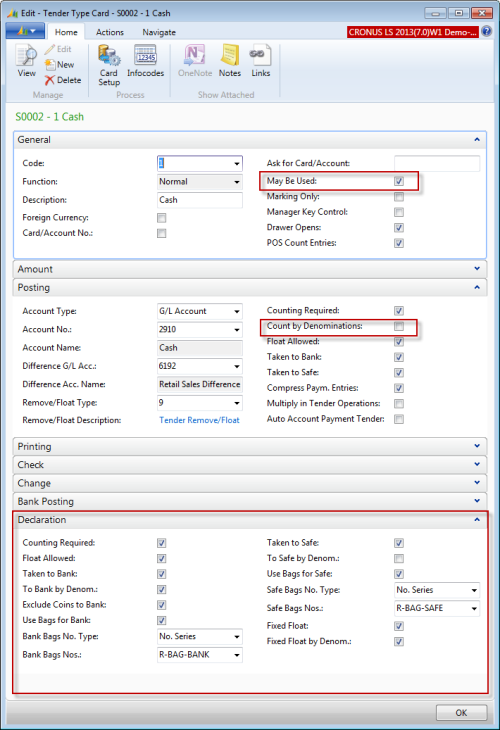Expand the Amount section
The height and width of the screenshot is (730, 500).
[x=250, y=269]
